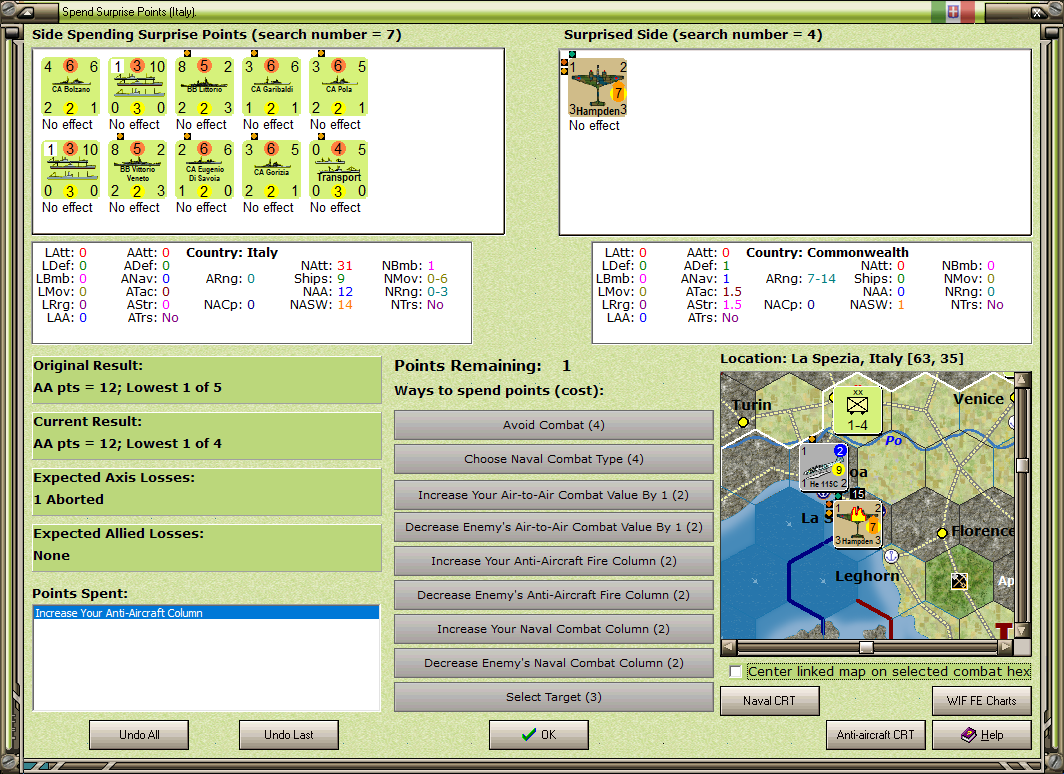Image resolution: width=1064 pixels, height=774 pixels.
Task: Click Increase Your Anti-Aircraft Fire Column
Action: (554, 561)
